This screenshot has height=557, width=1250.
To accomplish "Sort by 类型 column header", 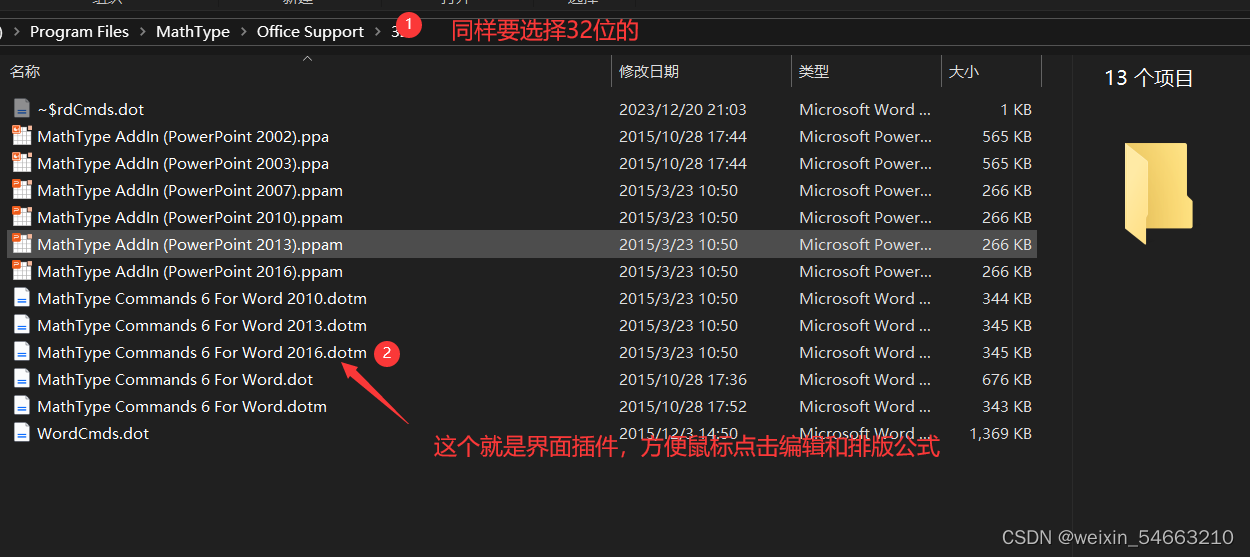I will tap(814, 71).
